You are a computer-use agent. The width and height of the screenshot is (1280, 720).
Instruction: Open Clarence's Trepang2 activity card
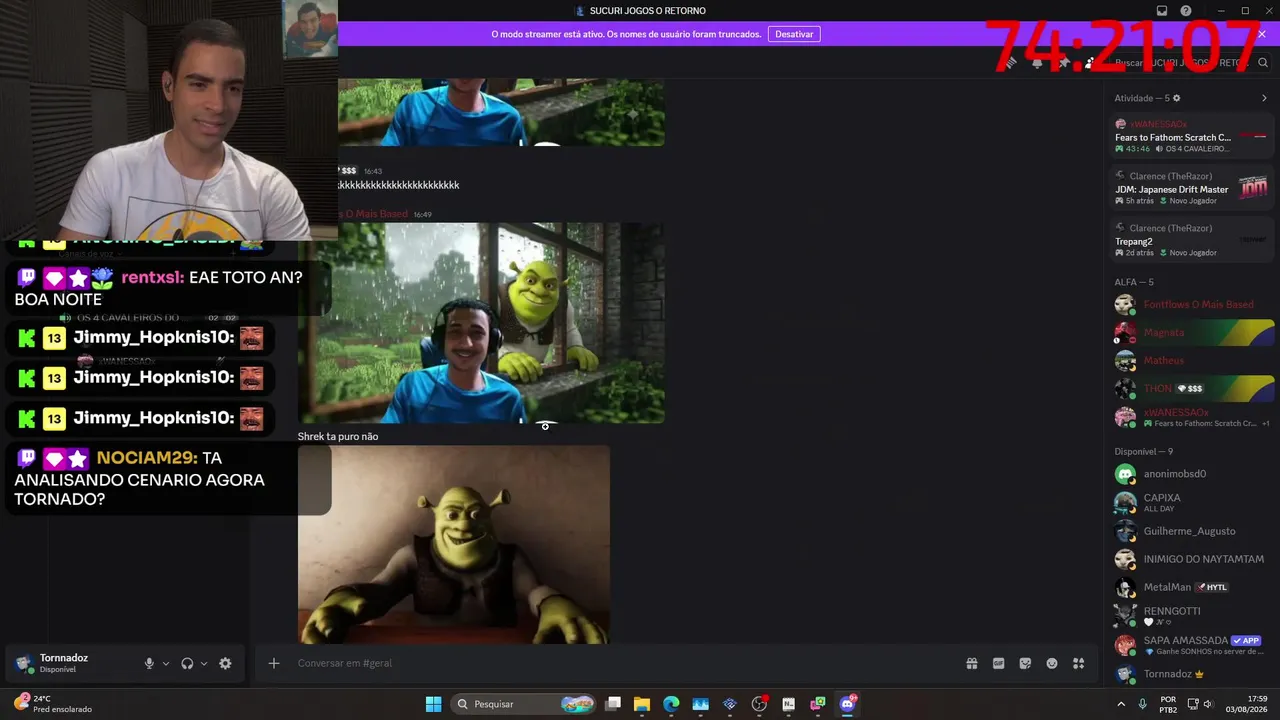coord(1194,240)
